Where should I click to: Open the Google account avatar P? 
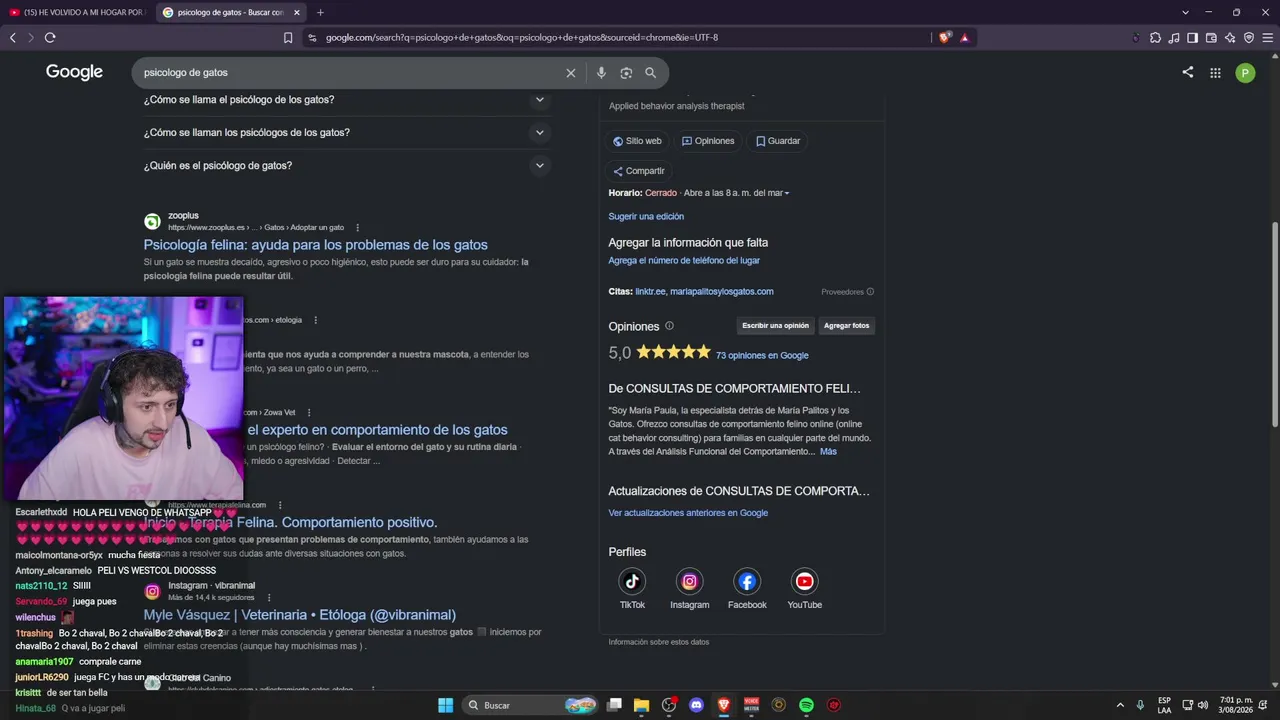tap(1245, 73)
